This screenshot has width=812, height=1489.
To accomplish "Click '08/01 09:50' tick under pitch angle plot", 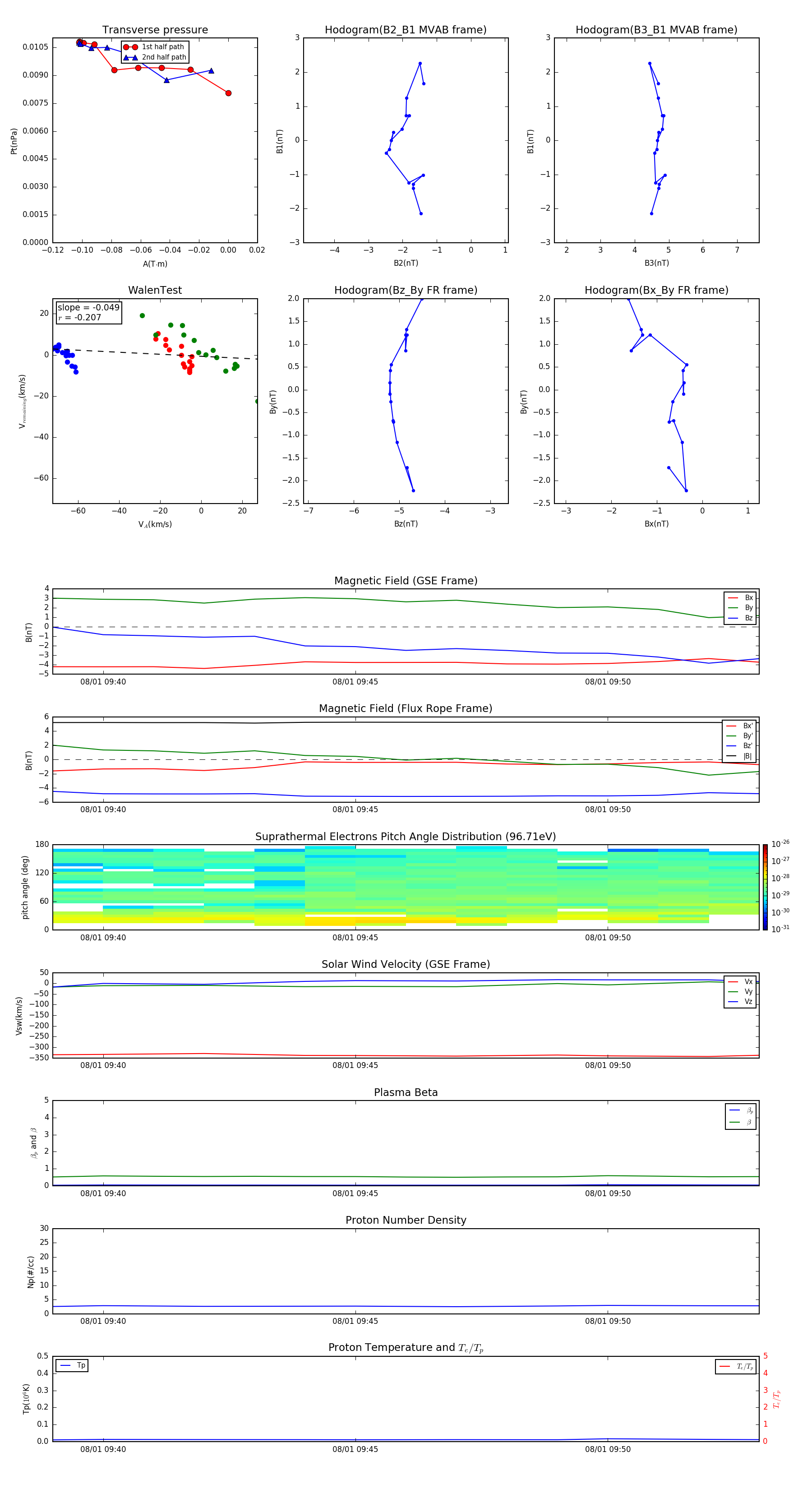I will tap(607, 938).
